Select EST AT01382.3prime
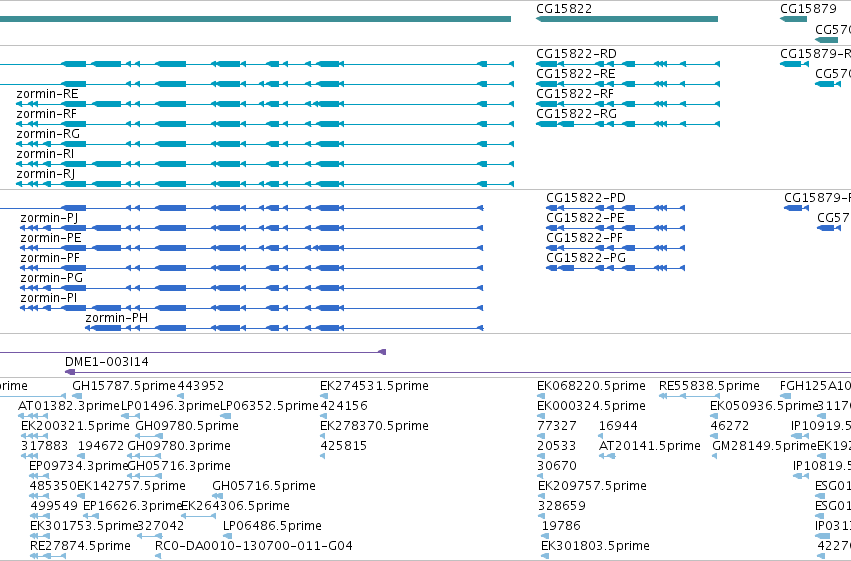 click(x=69, y=406)
